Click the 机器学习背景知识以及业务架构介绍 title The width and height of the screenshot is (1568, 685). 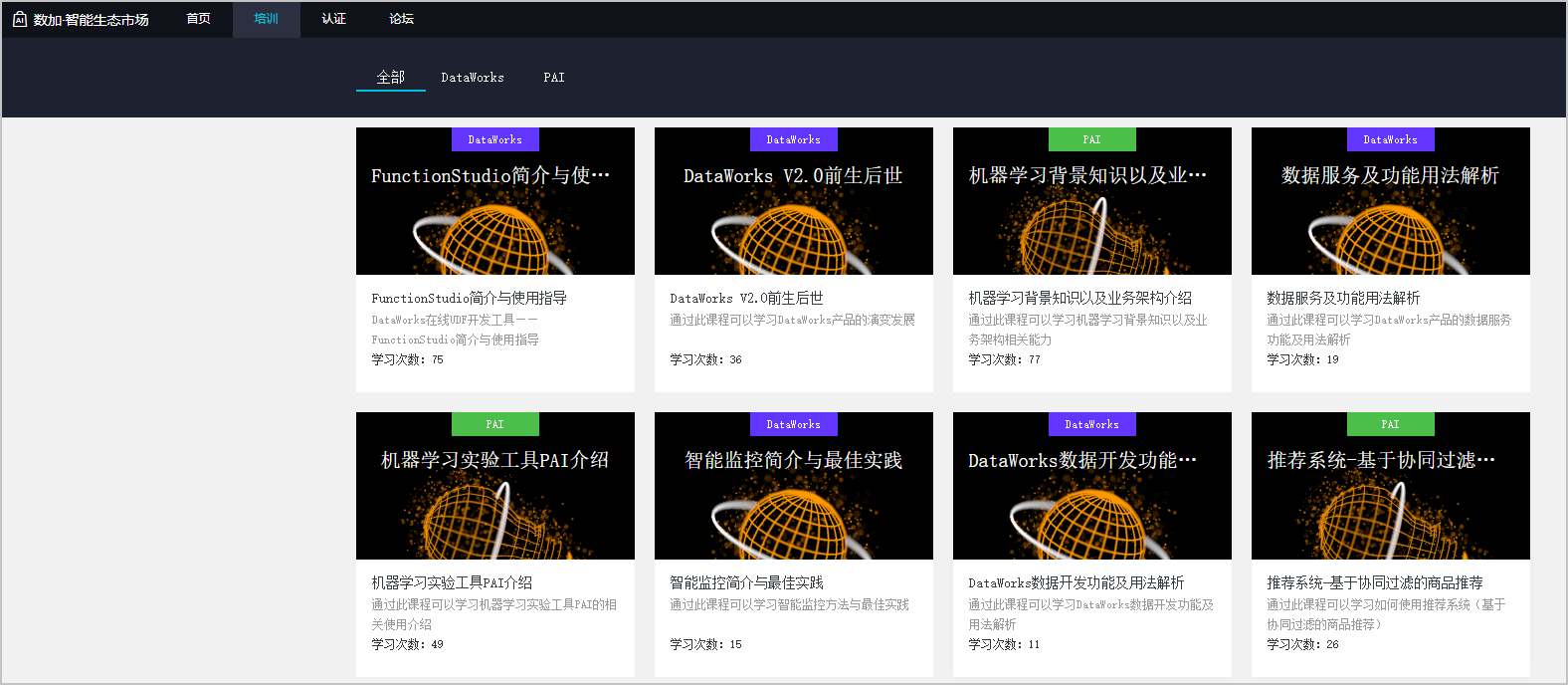(1079, 298)
